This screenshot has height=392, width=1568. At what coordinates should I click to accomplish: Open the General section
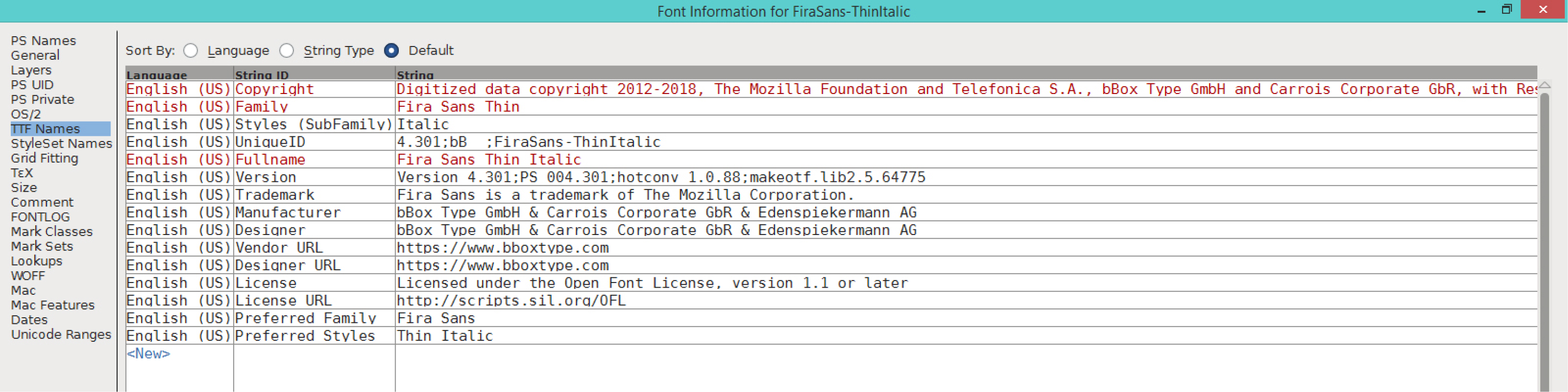coord(35,55)
